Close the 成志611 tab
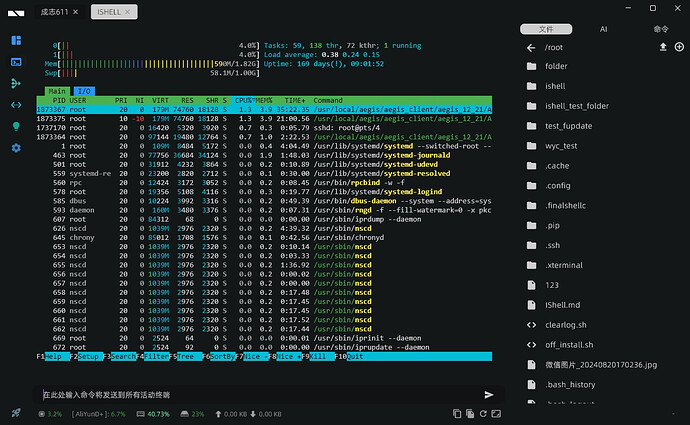Viewport: 690px width, 425px height. (x=76, y=12)
